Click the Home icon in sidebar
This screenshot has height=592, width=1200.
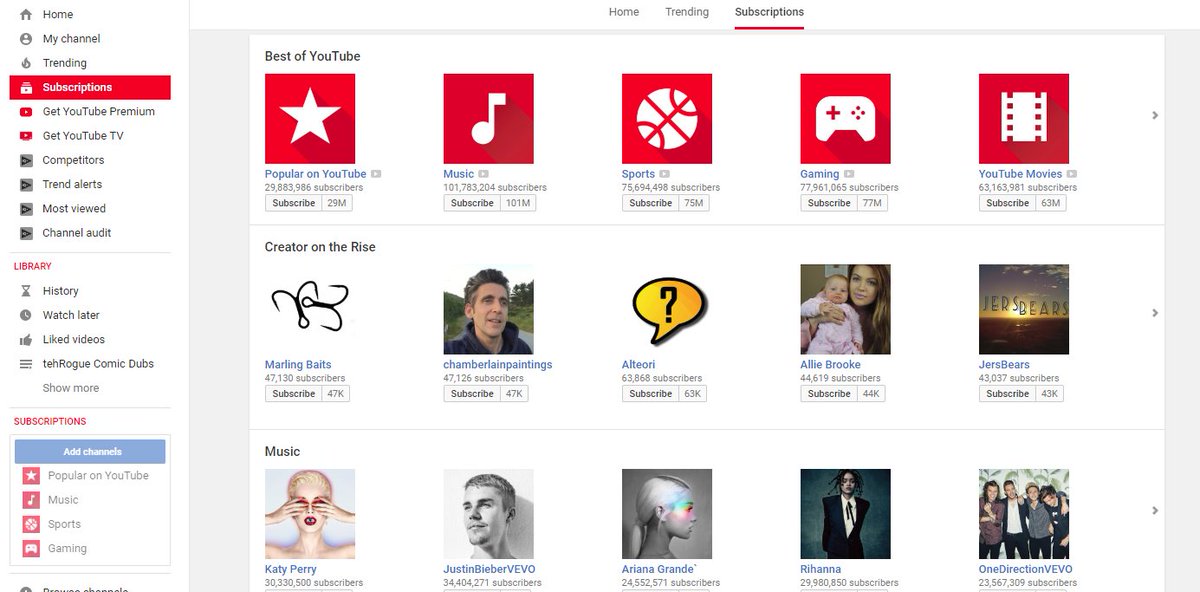[x=26, y=15]
